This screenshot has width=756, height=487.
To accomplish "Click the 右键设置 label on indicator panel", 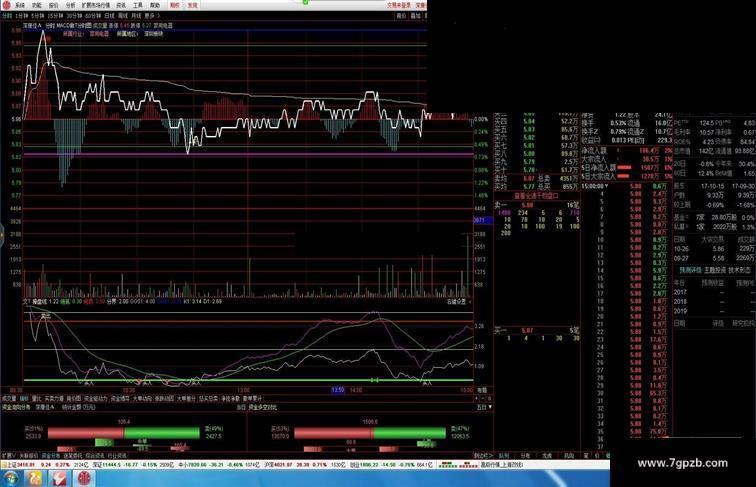I will click(x=458, y=301).
